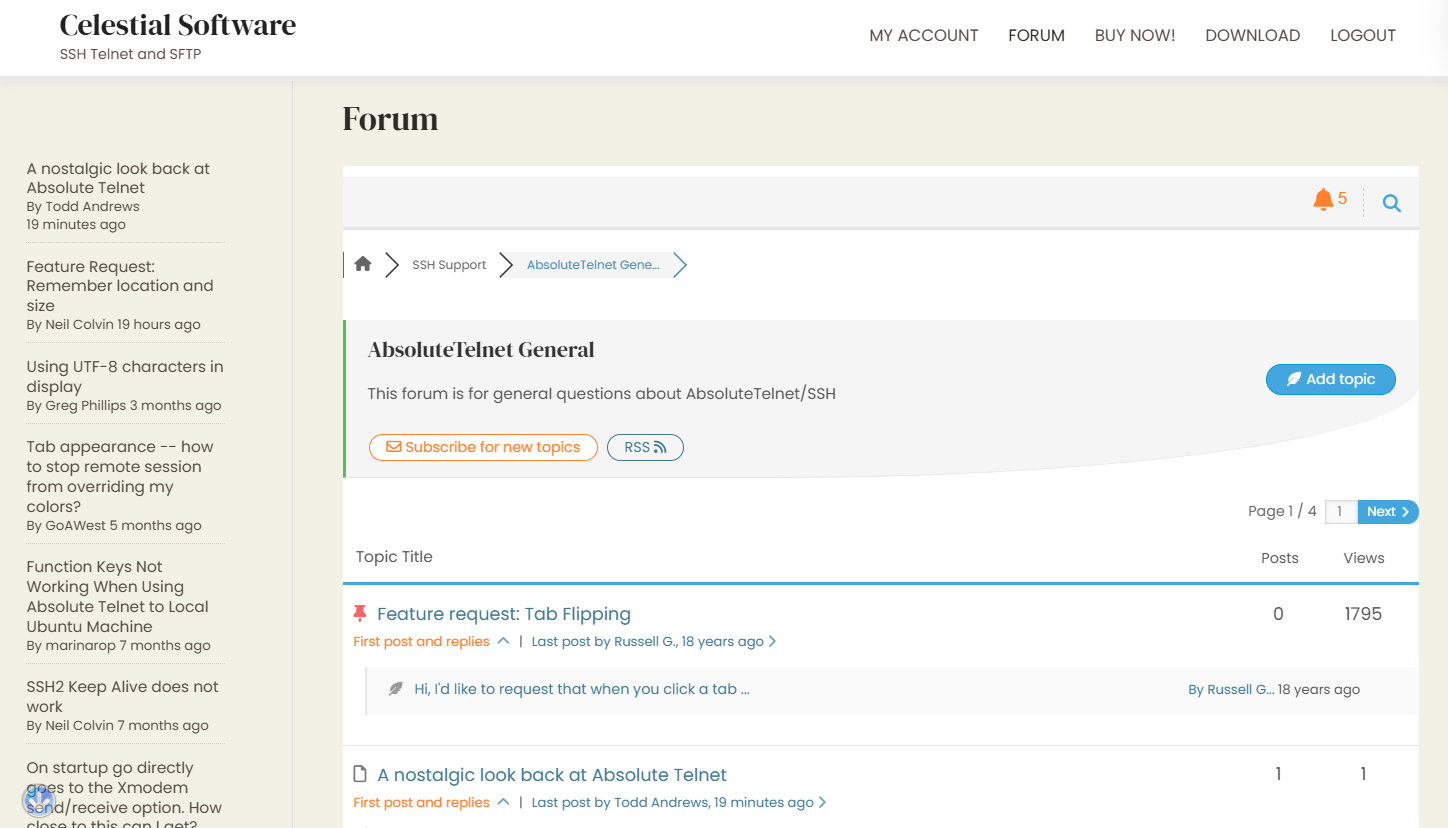Open 'Feature request: Tab Flipping' topic
The height and width of the screenshot is (828, 1448).
(503, 614)
